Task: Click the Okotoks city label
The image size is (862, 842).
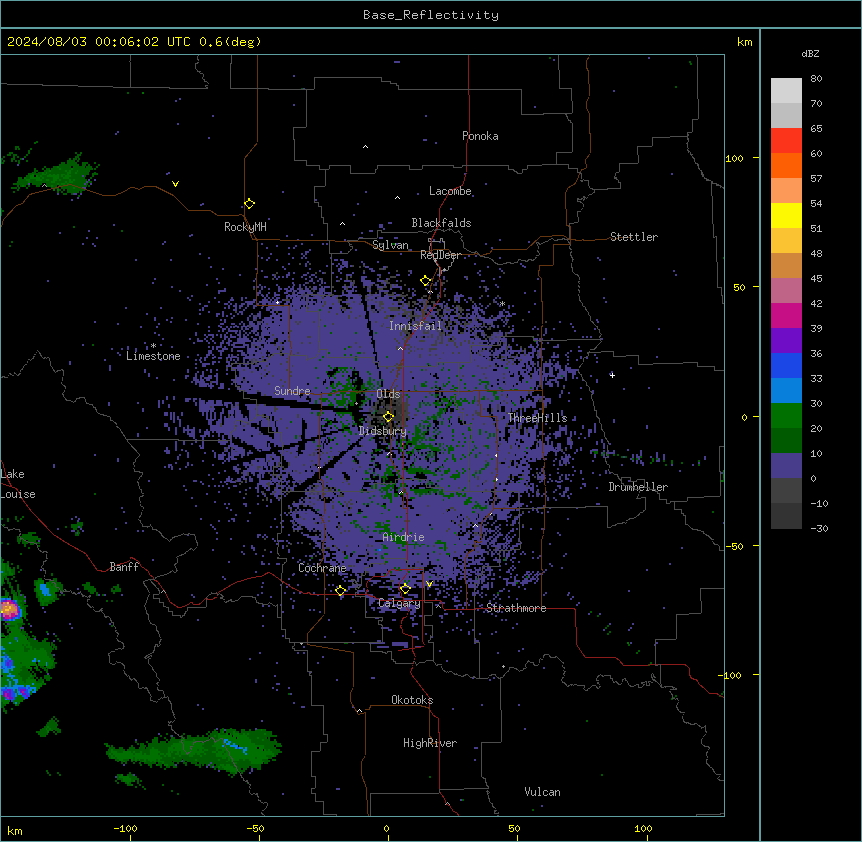Action: [x=412, y=700]
